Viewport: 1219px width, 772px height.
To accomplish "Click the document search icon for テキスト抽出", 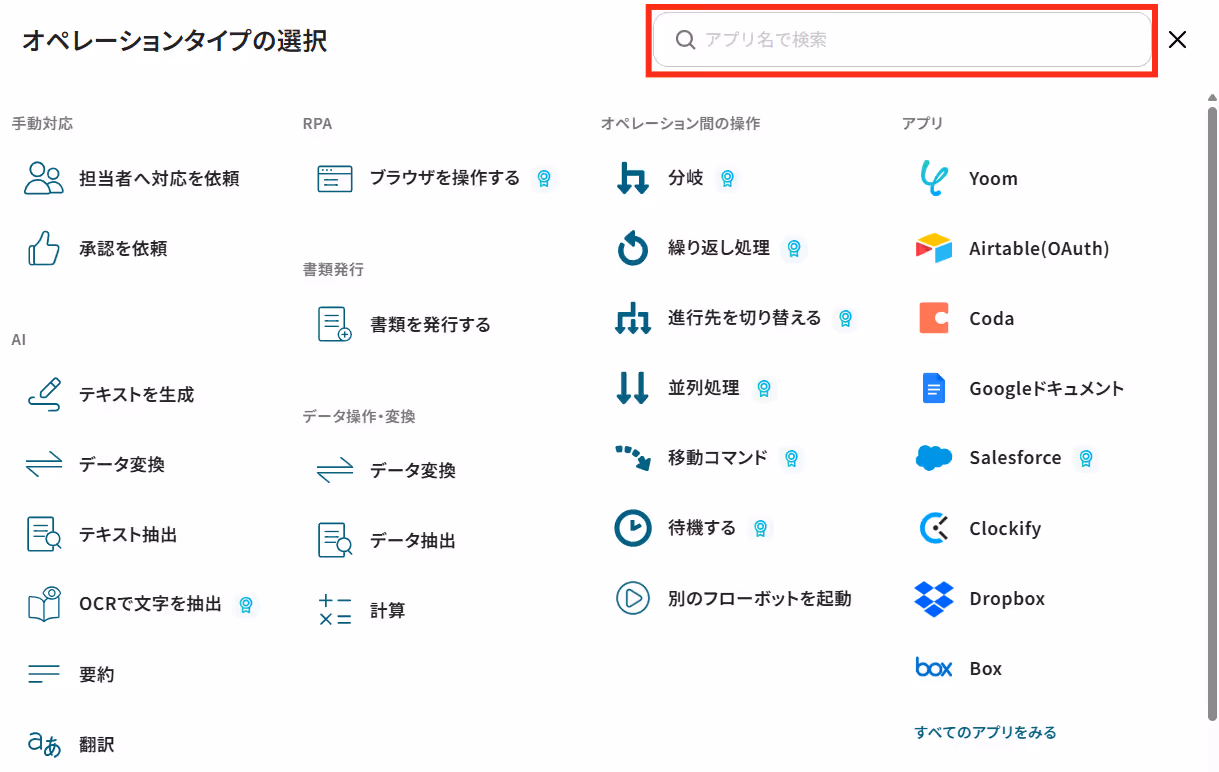I will point(44,534).
